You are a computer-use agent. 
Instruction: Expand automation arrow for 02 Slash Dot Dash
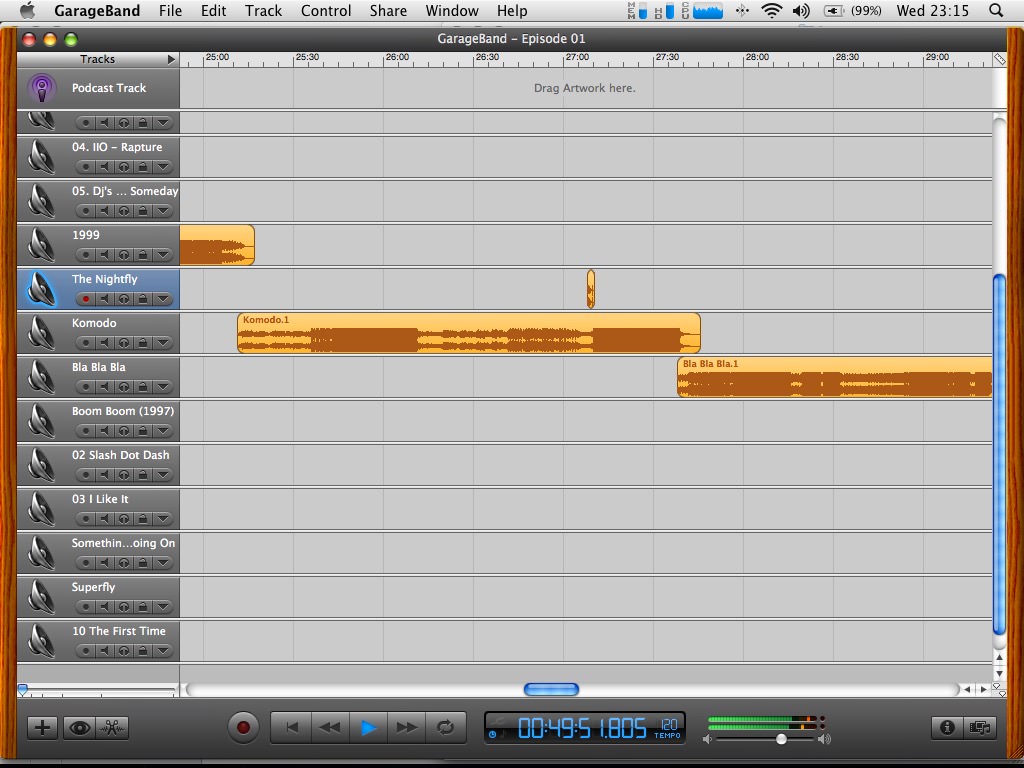click(x=163, y=475)
